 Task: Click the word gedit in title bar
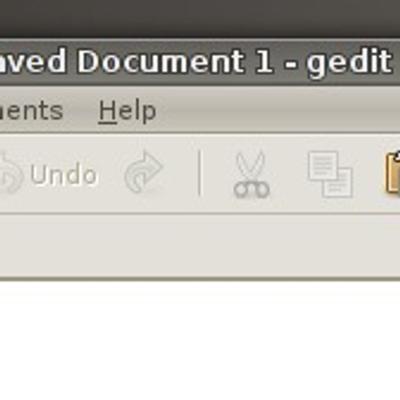(x=349, y=63)
